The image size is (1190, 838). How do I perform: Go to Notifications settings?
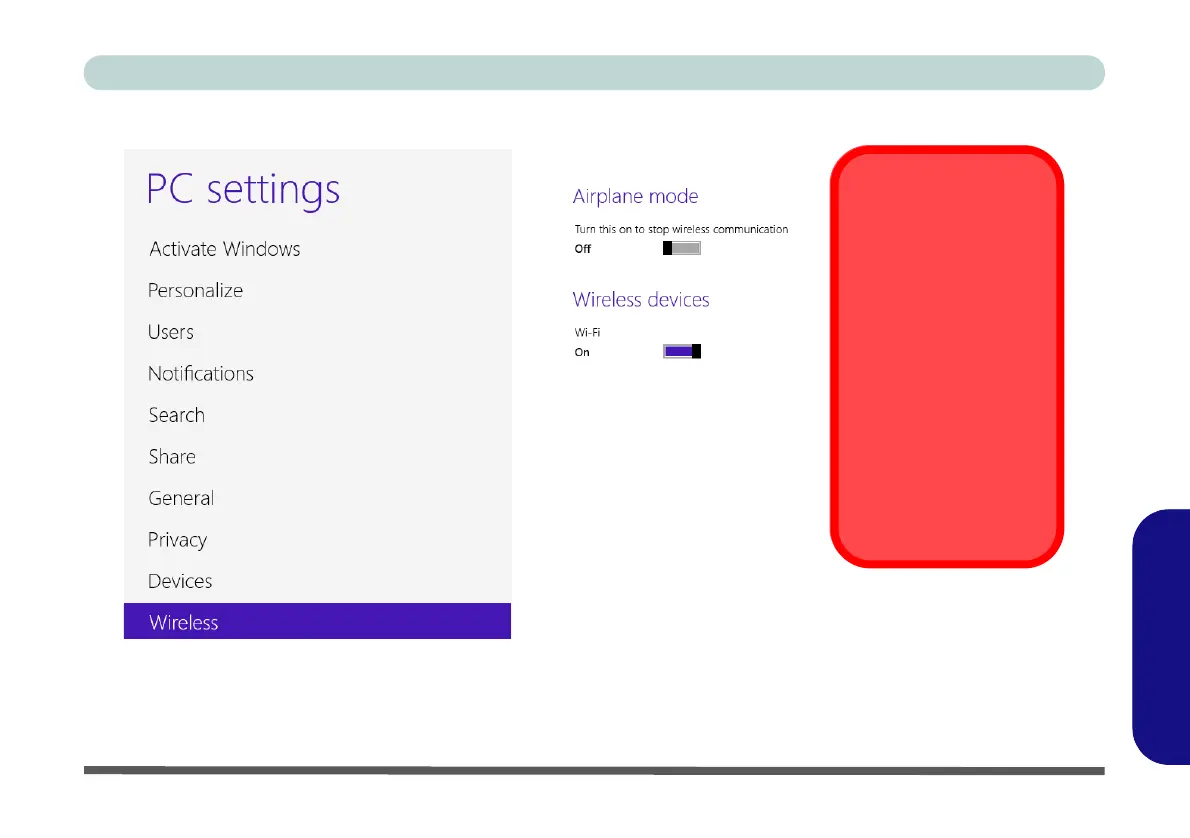(x=201, y=373)
